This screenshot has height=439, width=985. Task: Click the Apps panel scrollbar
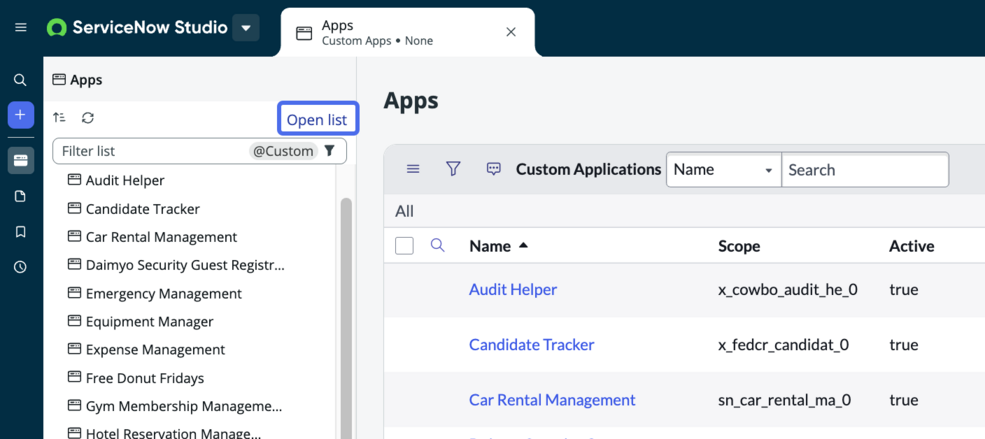(346, 318)
